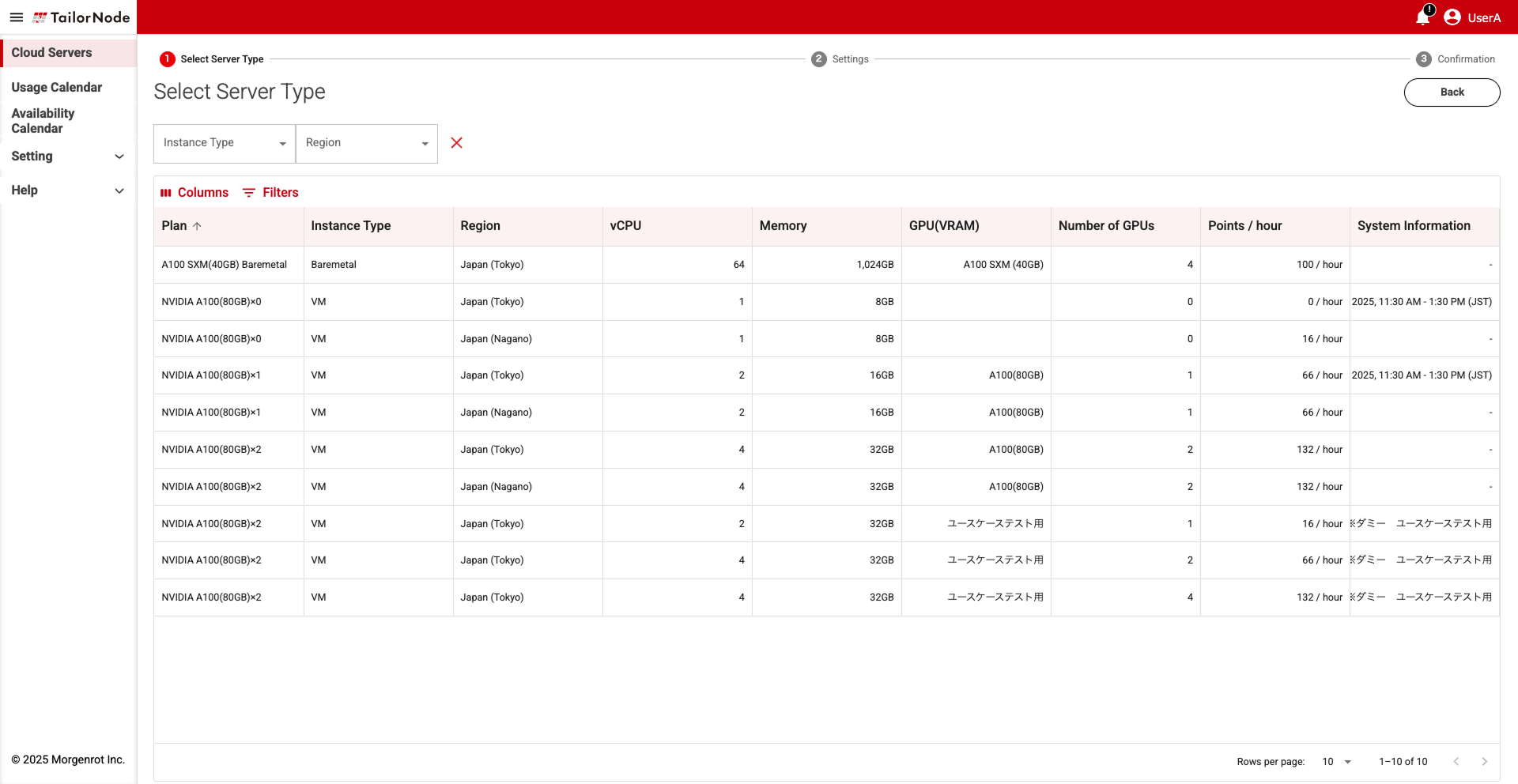
Task: Change the Rows per page value
Action: pos(1337,761)
